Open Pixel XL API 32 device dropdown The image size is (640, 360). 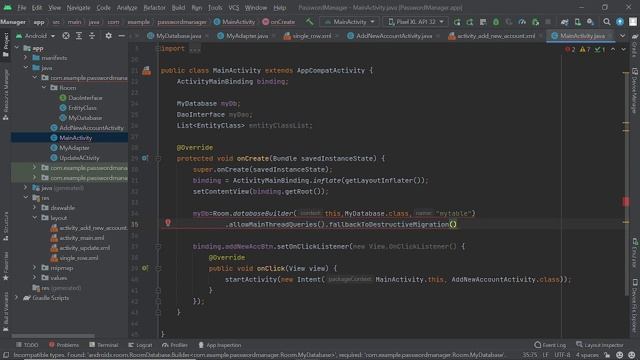416,22
